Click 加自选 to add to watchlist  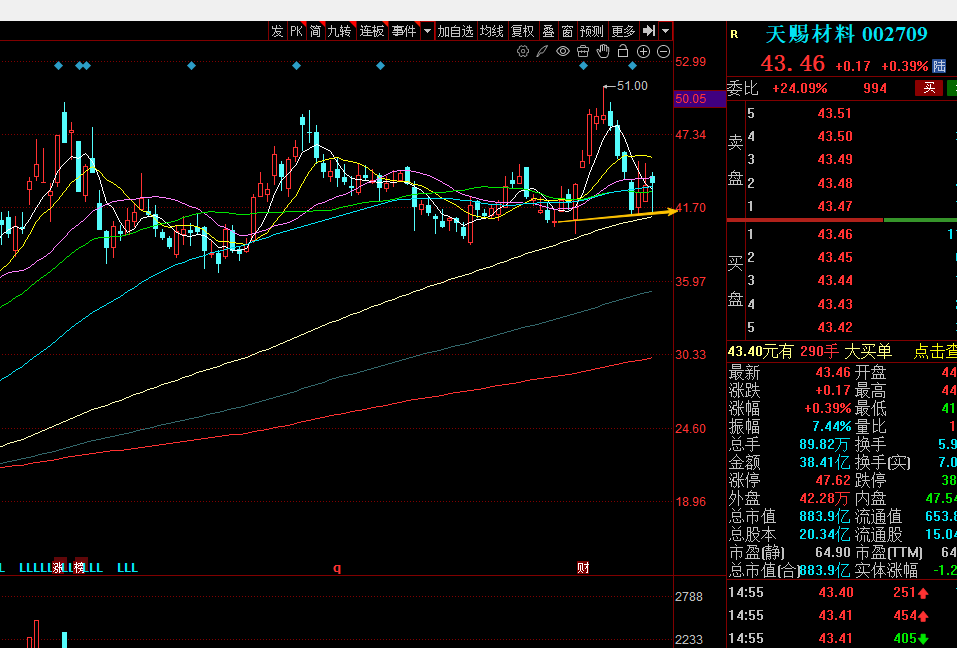point(455,31)
